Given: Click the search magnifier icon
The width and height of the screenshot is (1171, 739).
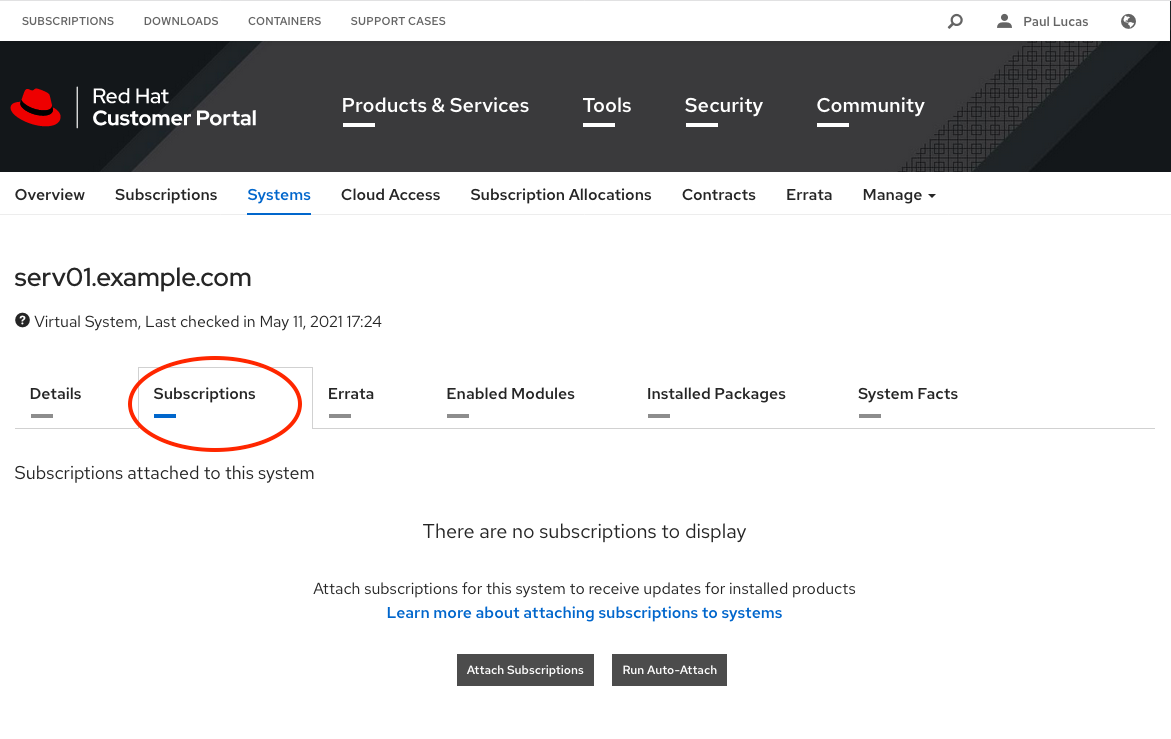Looking at the screenshot, I should [955, 21].
